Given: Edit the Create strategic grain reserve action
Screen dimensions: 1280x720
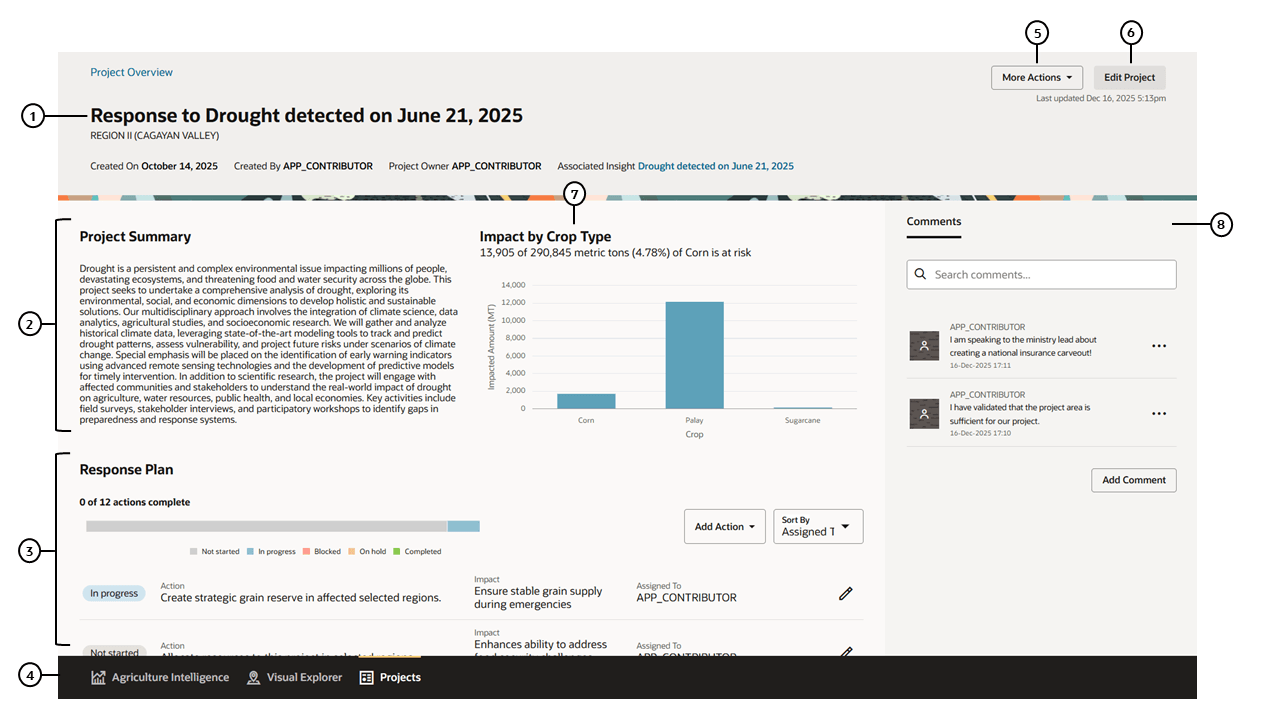Looking at the screenshot, I should pyautogui.click(x=845, y=594).
